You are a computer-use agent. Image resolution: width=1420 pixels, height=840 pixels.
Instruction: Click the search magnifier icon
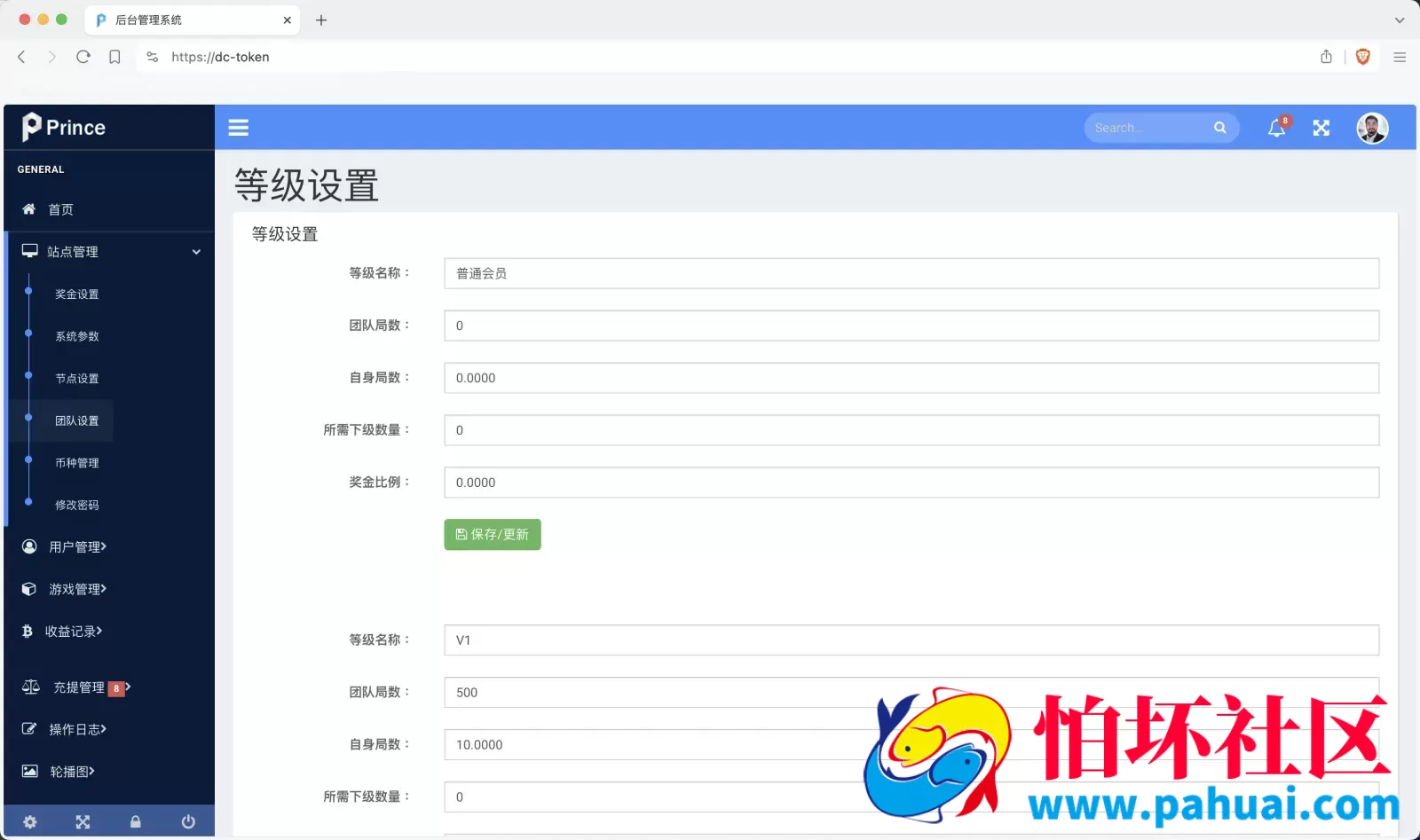[1220, 128]
